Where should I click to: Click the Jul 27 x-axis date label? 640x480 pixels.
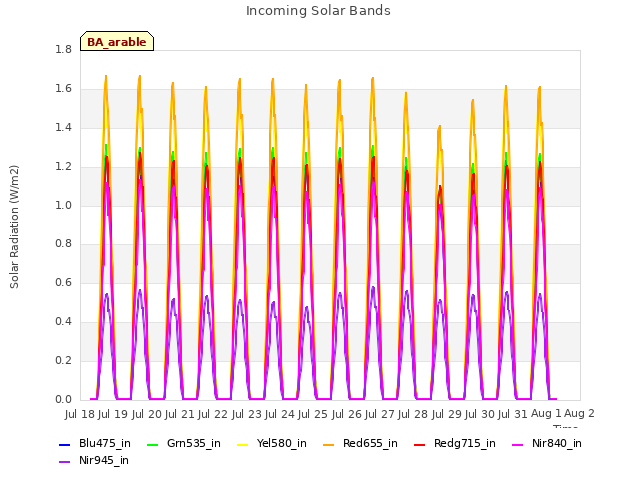(x=380, y=414)
